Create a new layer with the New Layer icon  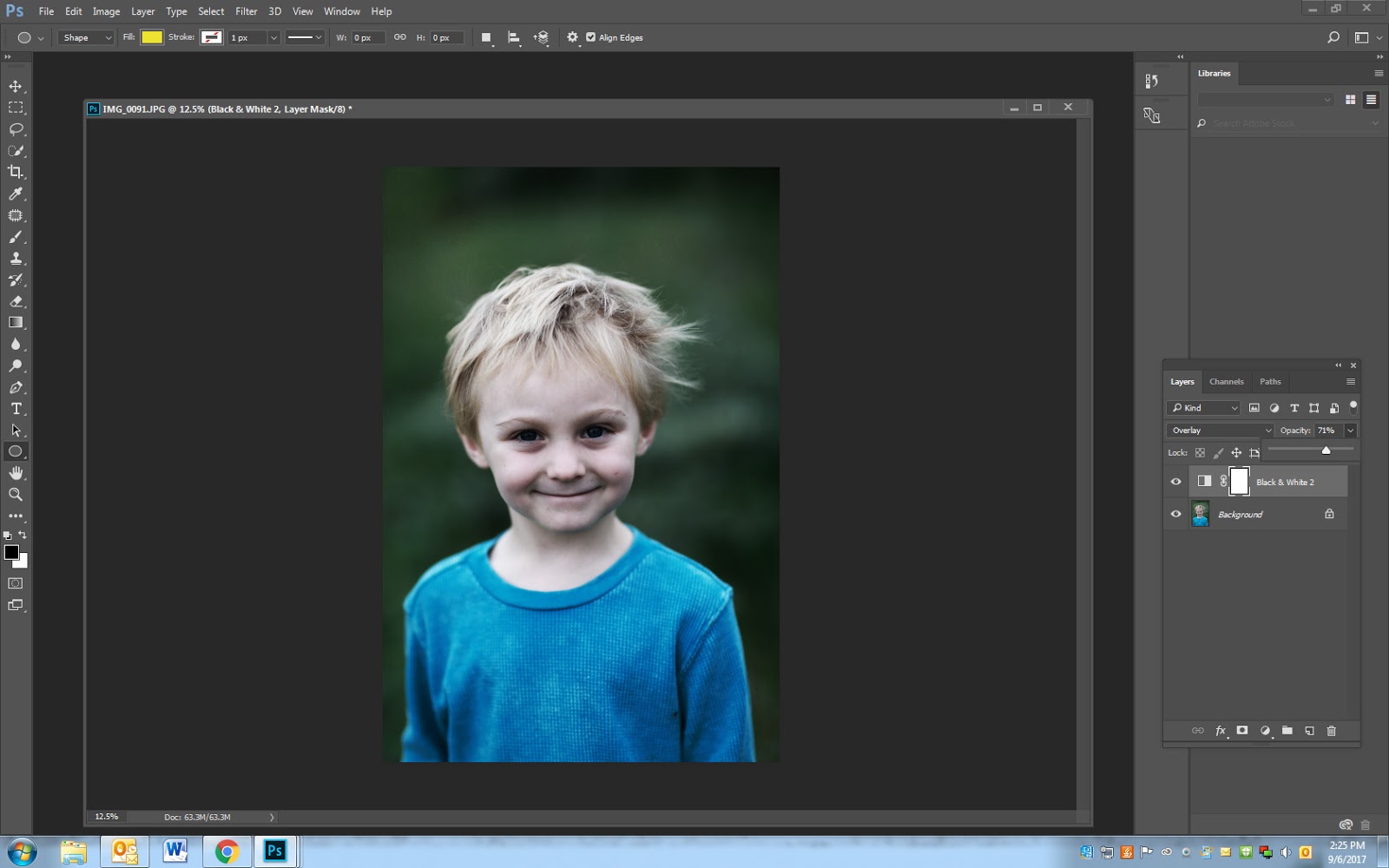[x=1309, y=731]
